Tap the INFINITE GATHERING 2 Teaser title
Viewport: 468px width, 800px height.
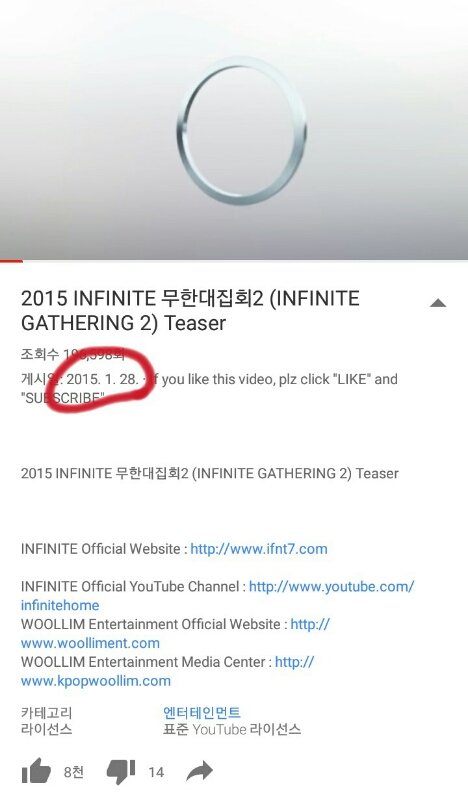(190, 310)
